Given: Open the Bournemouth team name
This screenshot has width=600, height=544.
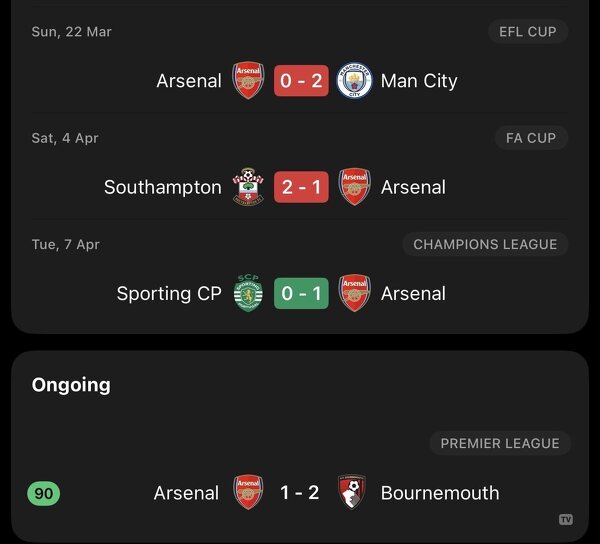Looking at the screenshot, I should (439, 493).
